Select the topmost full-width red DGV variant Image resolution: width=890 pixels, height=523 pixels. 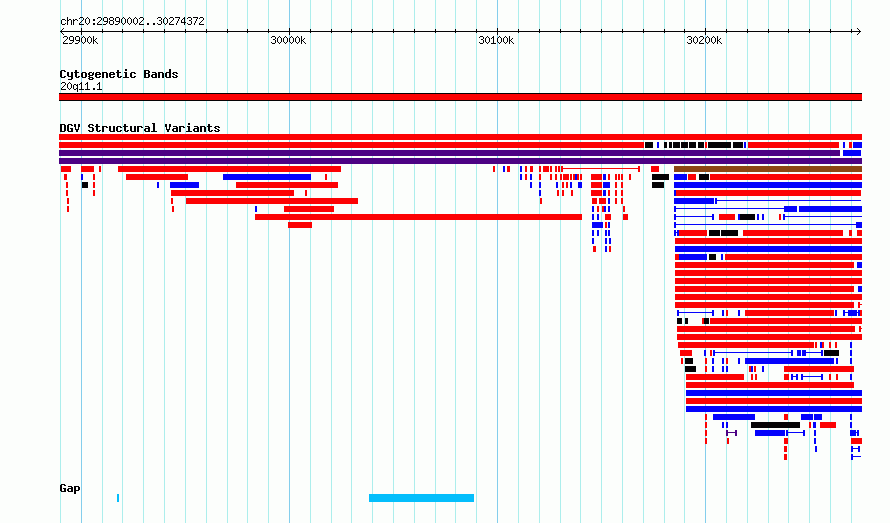click(x=460, y=137)
